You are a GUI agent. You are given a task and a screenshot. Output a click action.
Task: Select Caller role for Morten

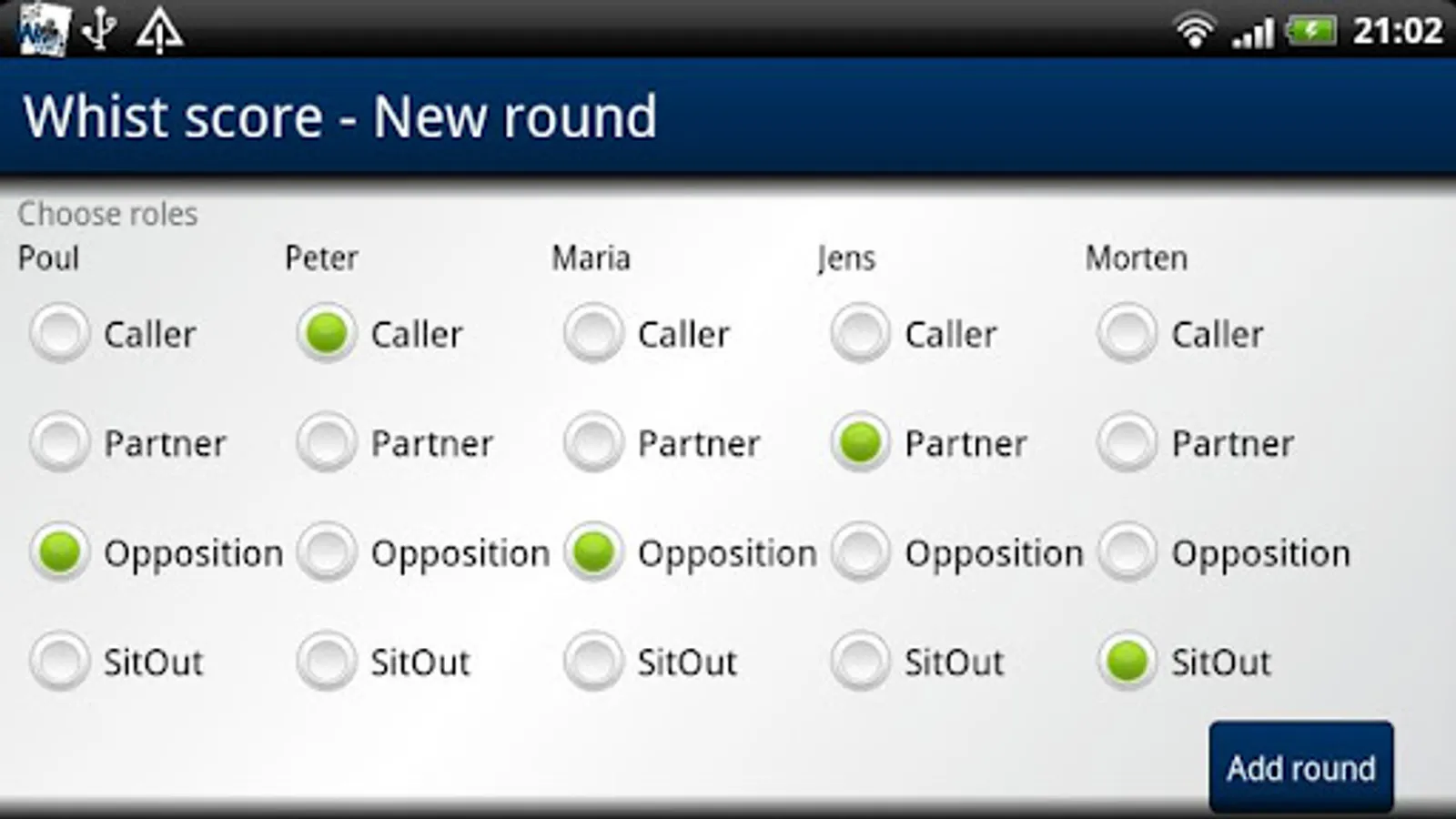1127,334
